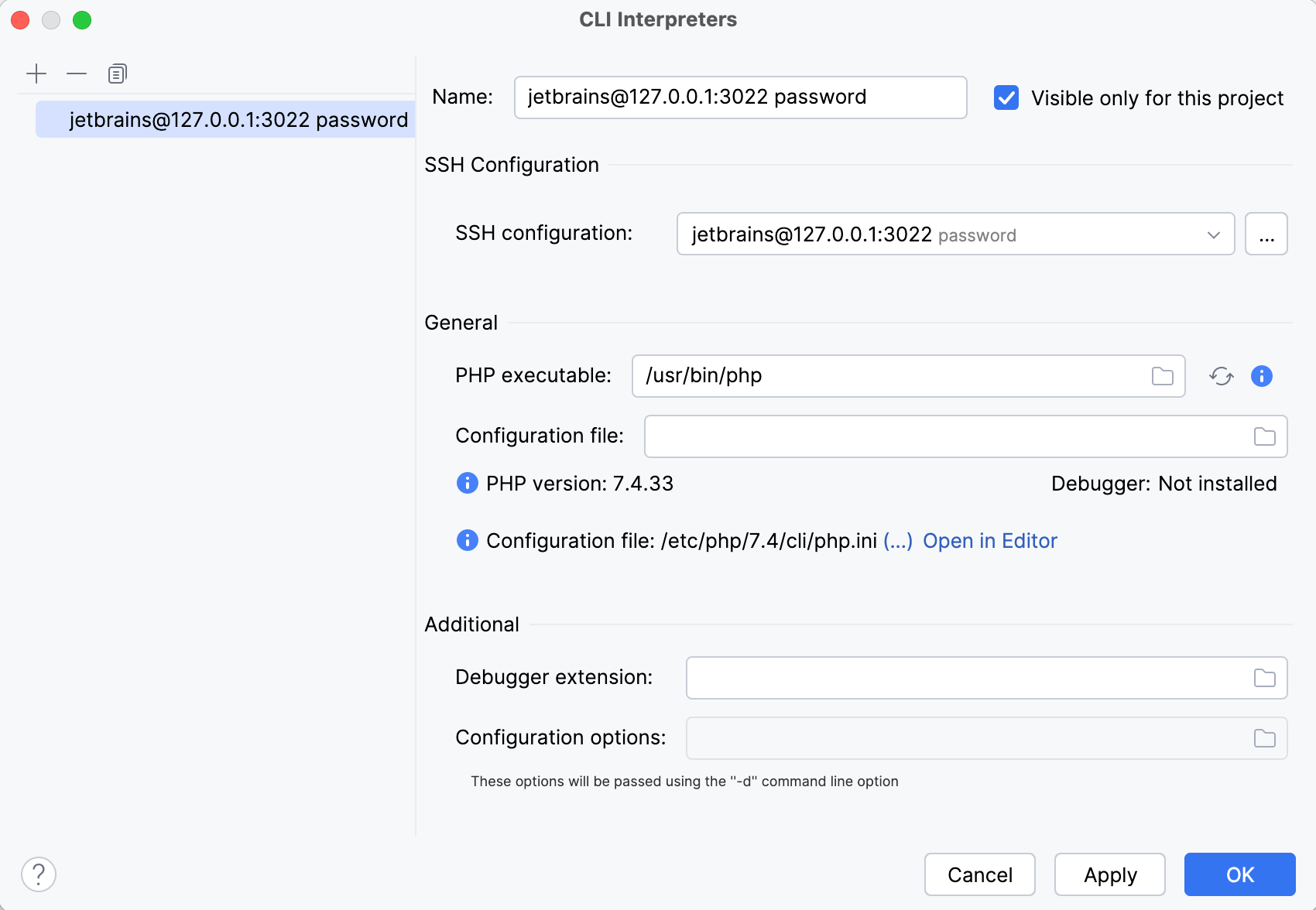Click the info icon beside PHP version
The image size is (1316, 910).
[x=467, y=483]
